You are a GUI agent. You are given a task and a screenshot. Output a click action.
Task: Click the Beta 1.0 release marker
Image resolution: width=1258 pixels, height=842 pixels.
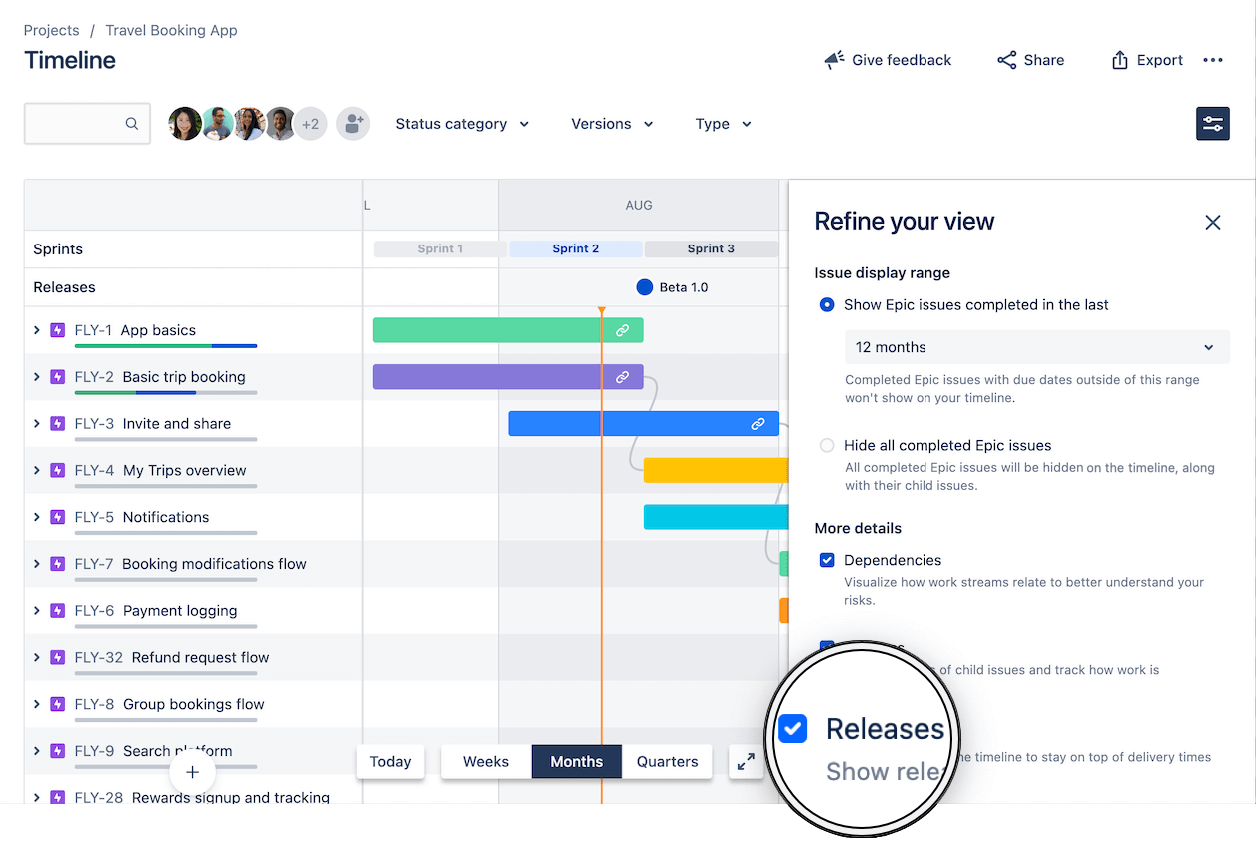645,286
